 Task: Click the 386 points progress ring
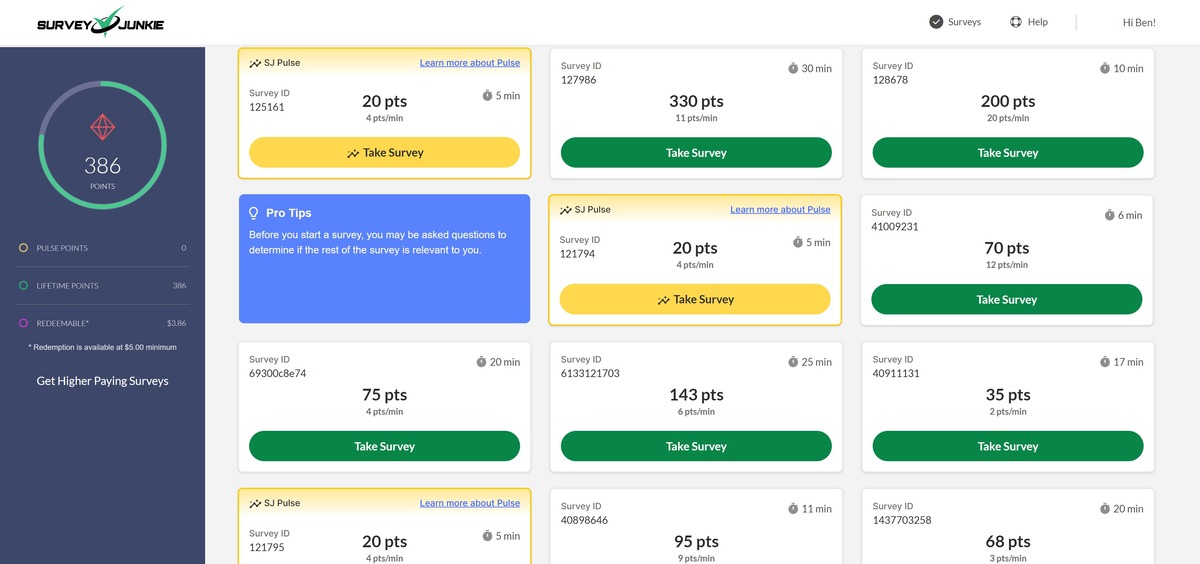[42, 146]
